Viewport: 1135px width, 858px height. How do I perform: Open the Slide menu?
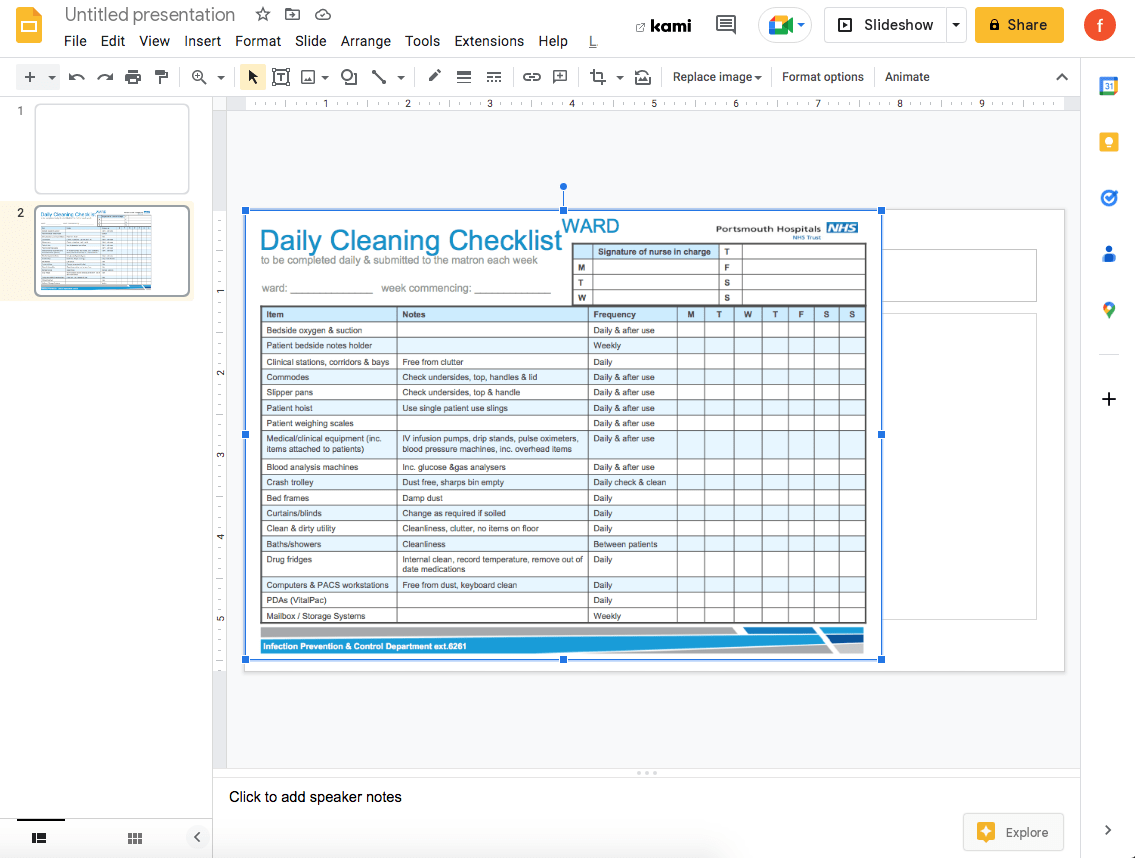click(x=310, y=41)
